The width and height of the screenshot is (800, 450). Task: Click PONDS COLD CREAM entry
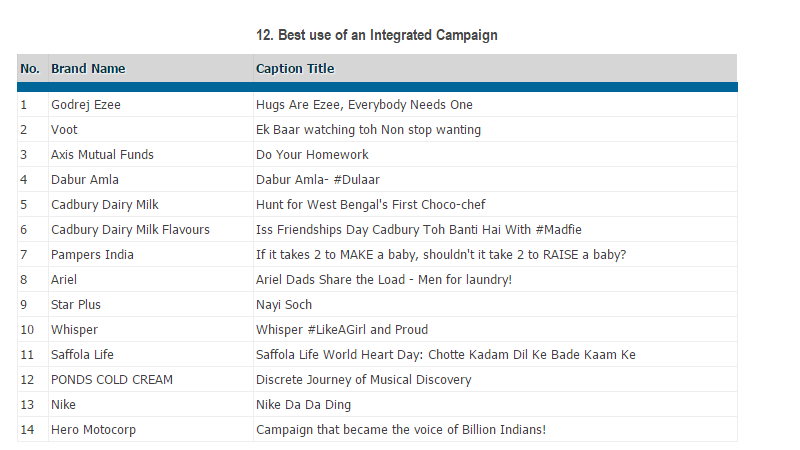(112, 380)
